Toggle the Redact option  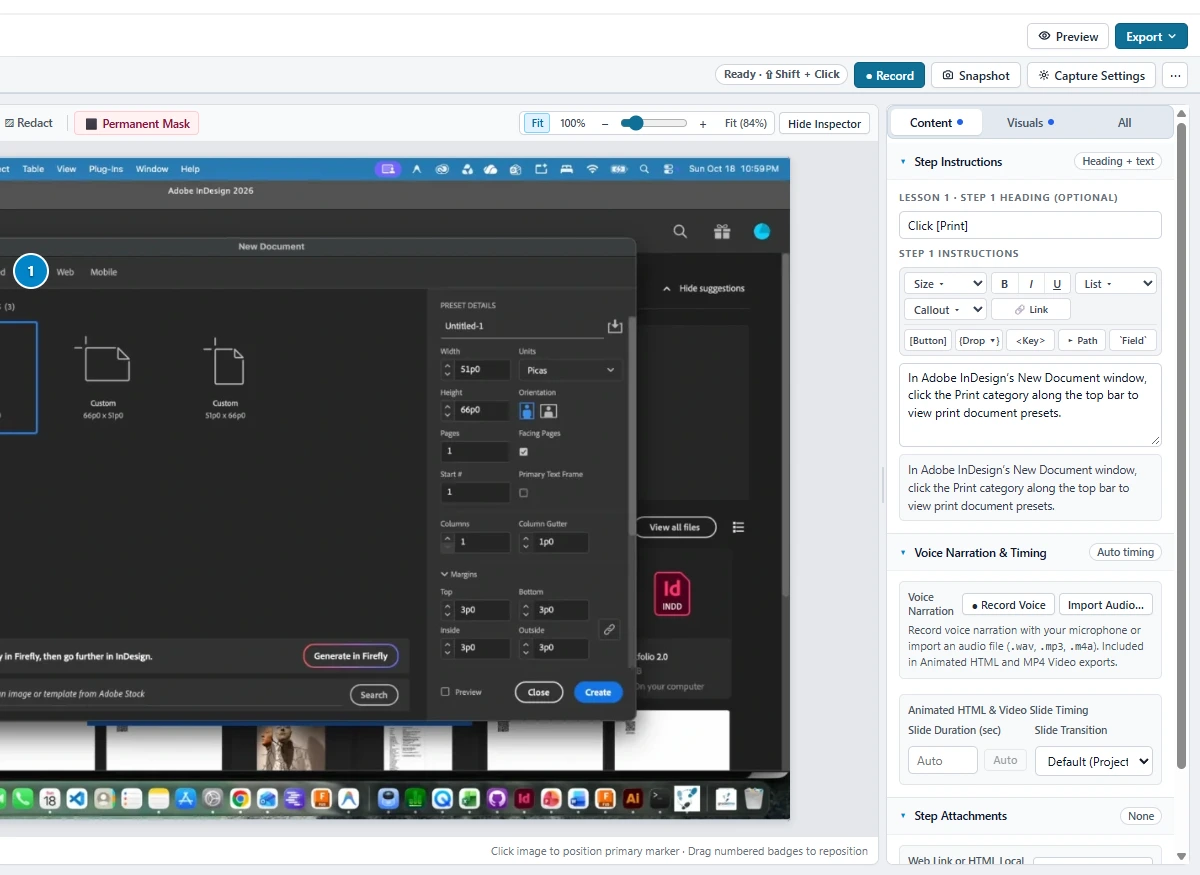[29, 123]
